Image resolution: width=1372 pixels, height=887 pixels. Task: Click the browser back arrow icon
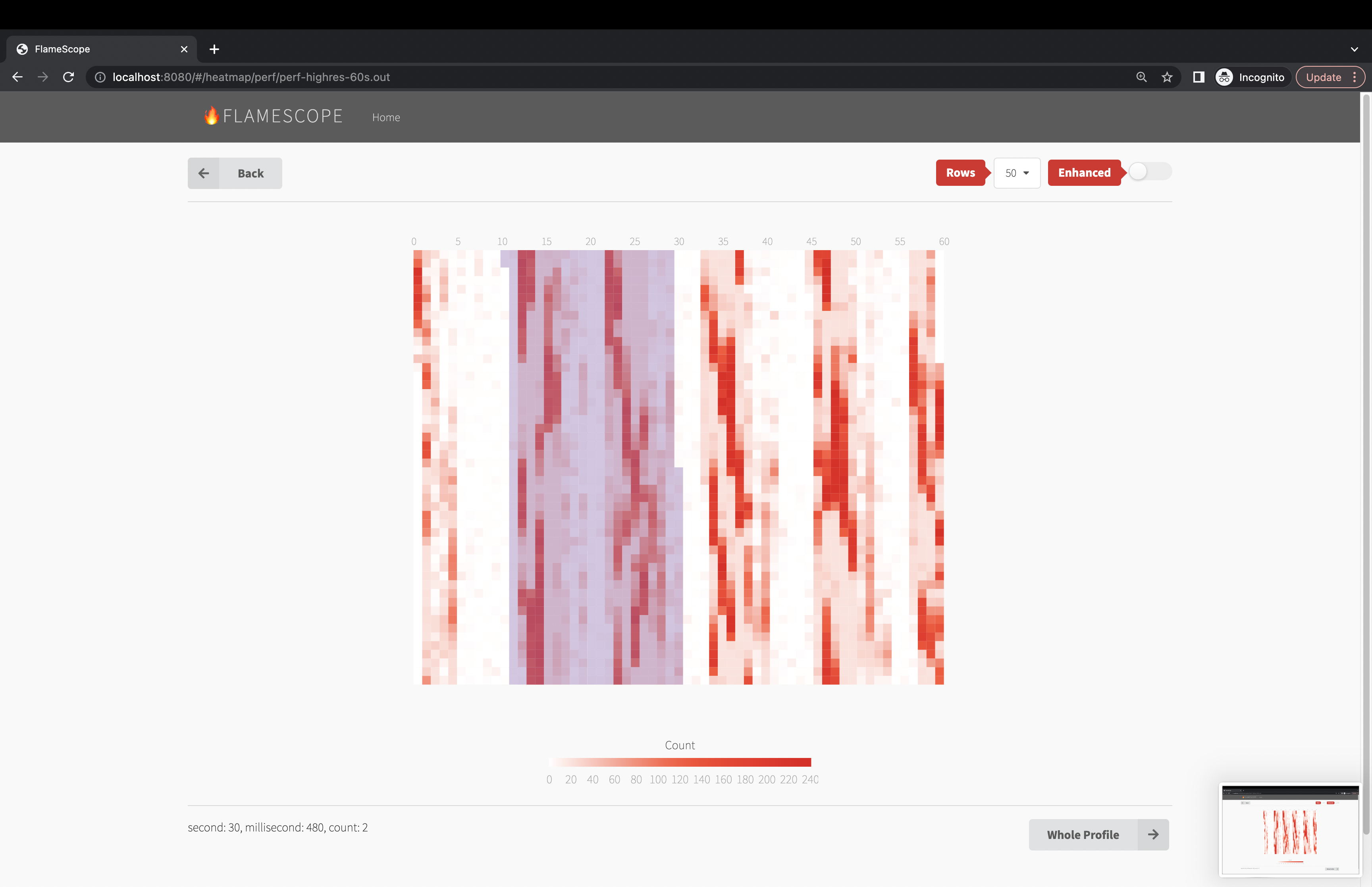(x=17, y=77)
